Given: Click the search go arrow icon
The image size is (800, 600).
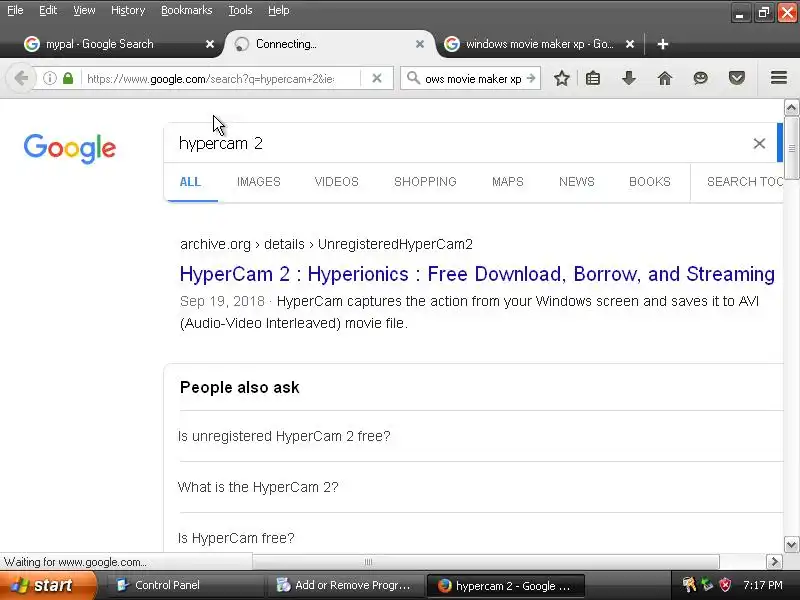Looking at the screenshot, I should coord(531,79).
